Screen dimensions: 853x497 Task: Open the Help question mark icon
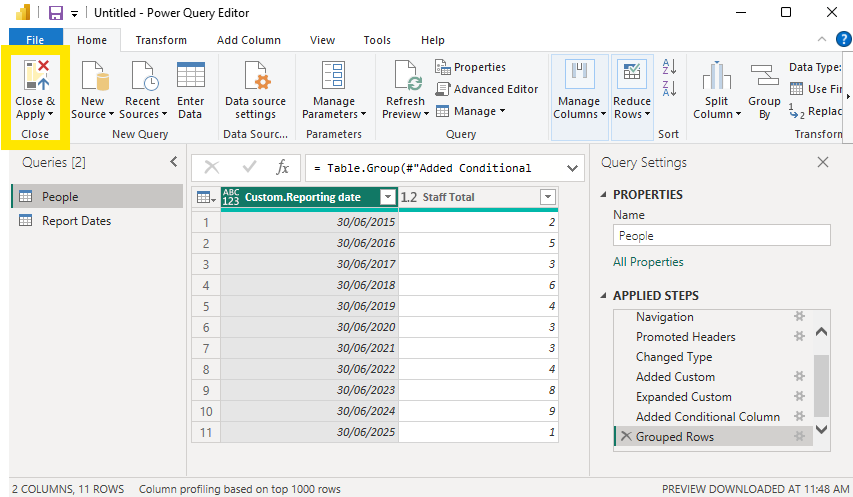pyautogui.click(x=843, y=40)
